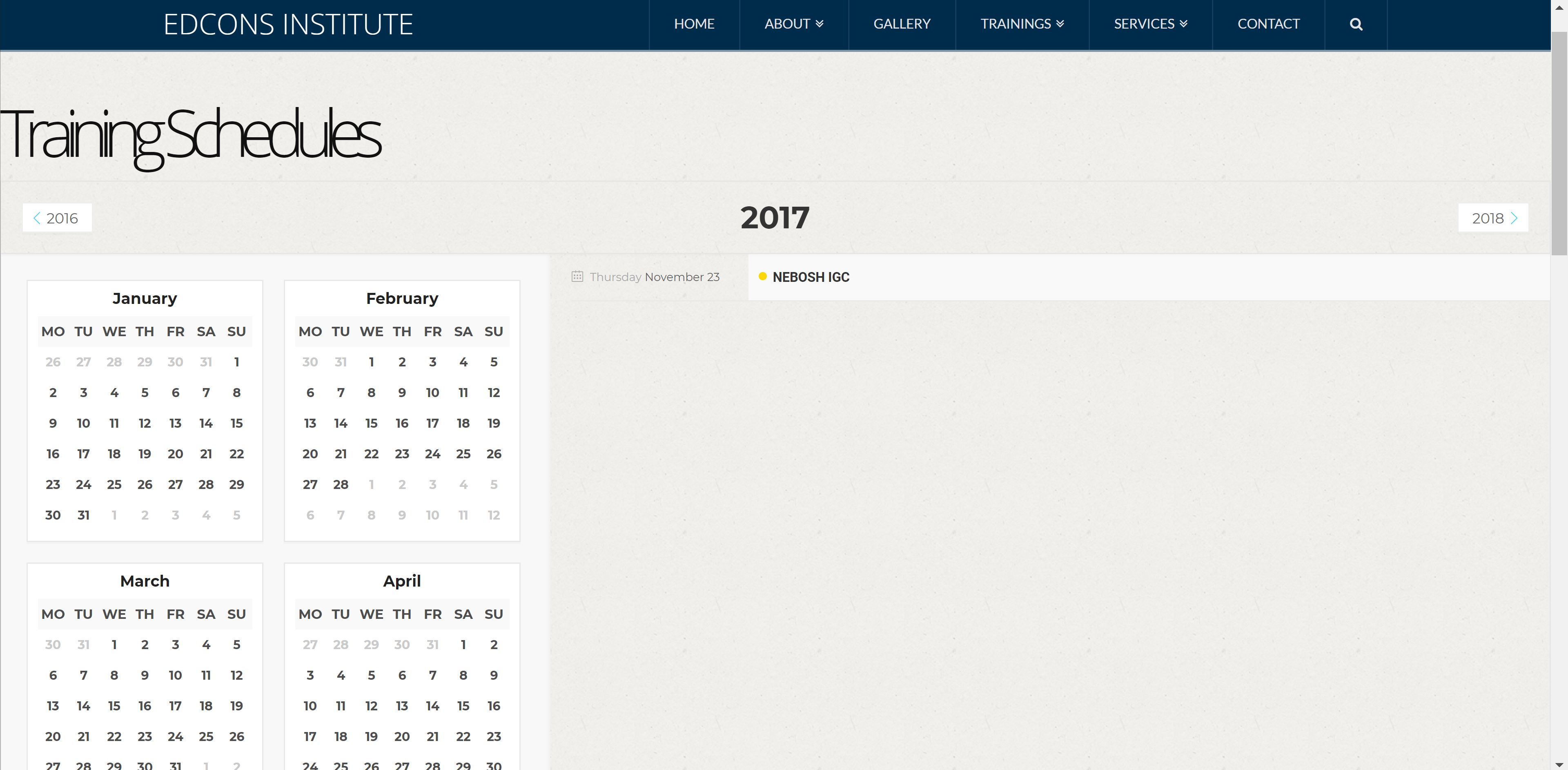Go to previous year 2016
Viewport: 1568px width, 770px height.
(x=57, y=218)
